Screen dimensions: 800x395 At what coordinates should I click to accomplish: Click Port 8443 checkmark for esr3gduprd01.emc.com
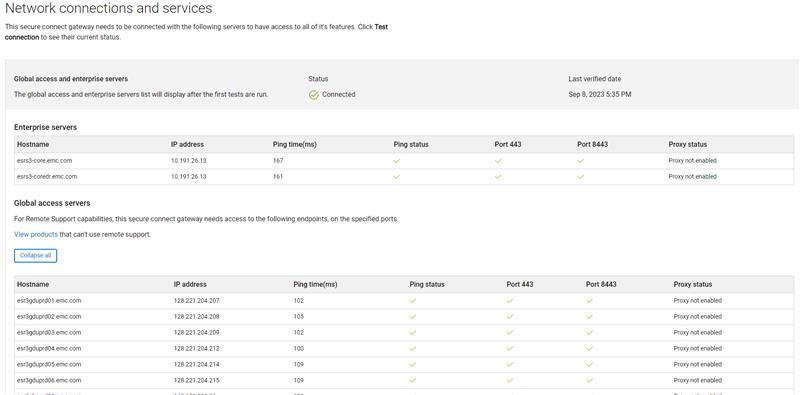click(589, 301)
